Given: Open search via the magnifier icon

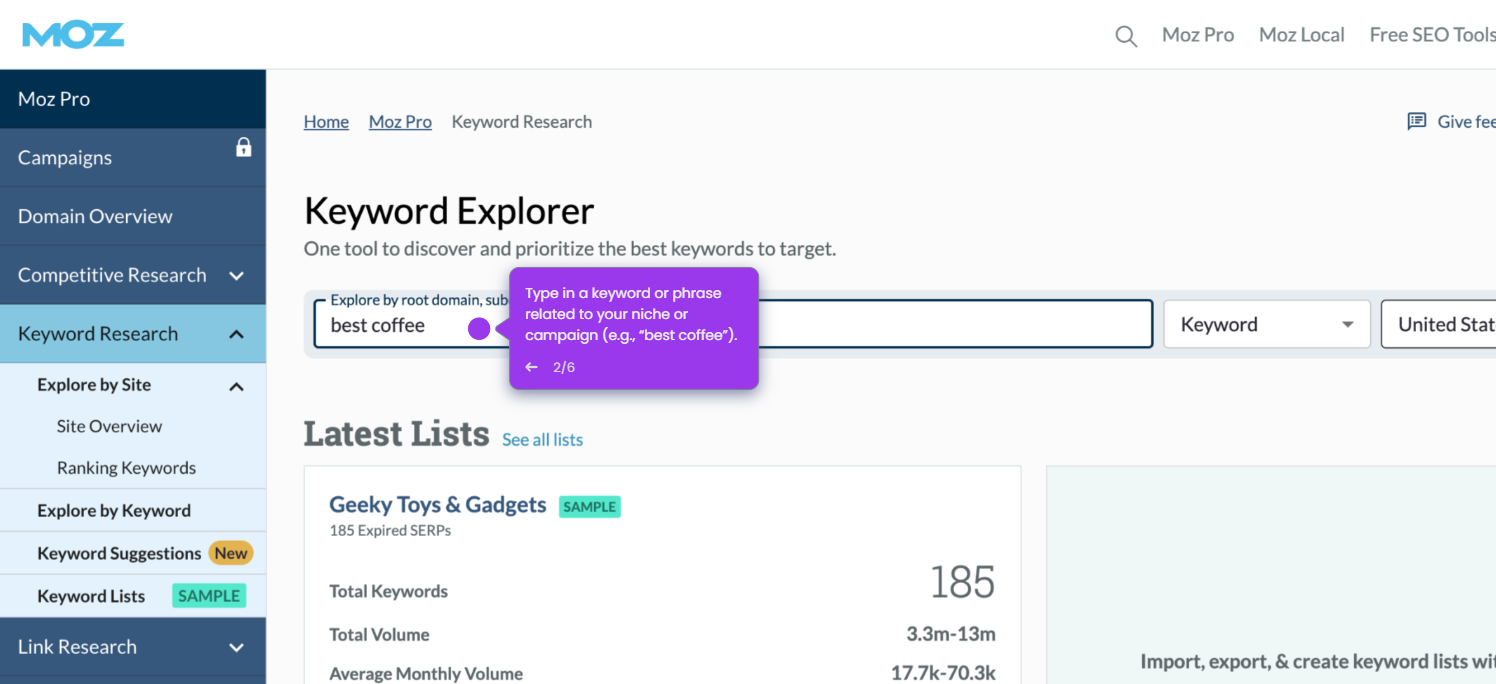Looking at the screenshot, I should pos(1125,35).
